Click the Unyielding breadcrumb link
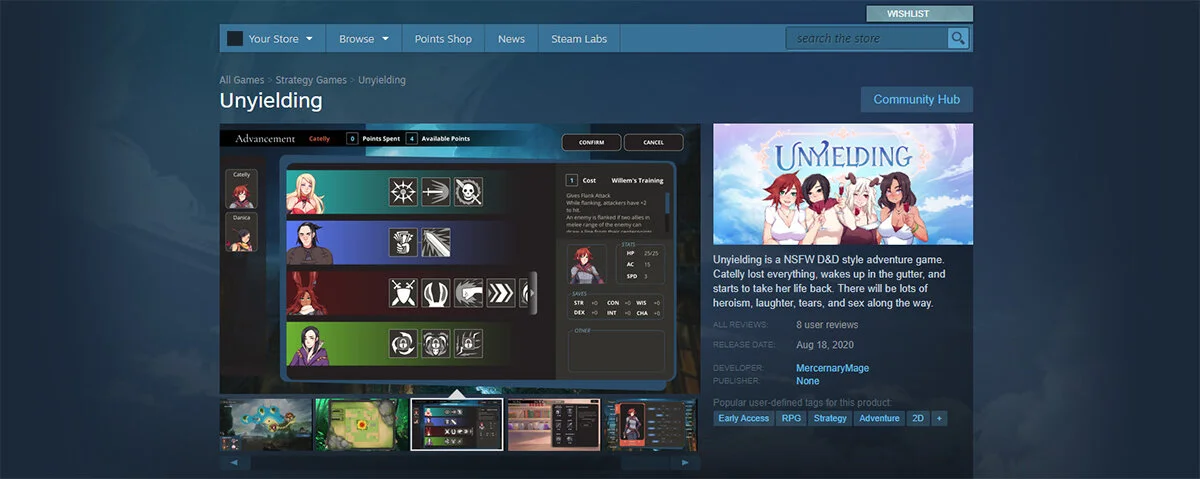 pos(382,80)
